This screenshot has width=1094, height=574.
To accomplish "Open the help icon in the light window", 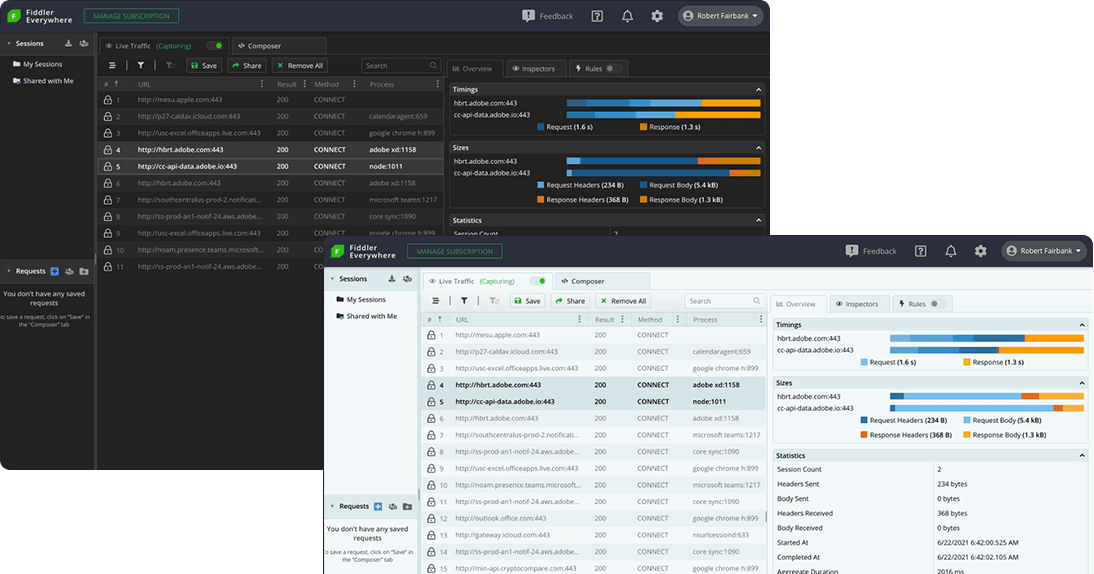I will tap(921, 250).
